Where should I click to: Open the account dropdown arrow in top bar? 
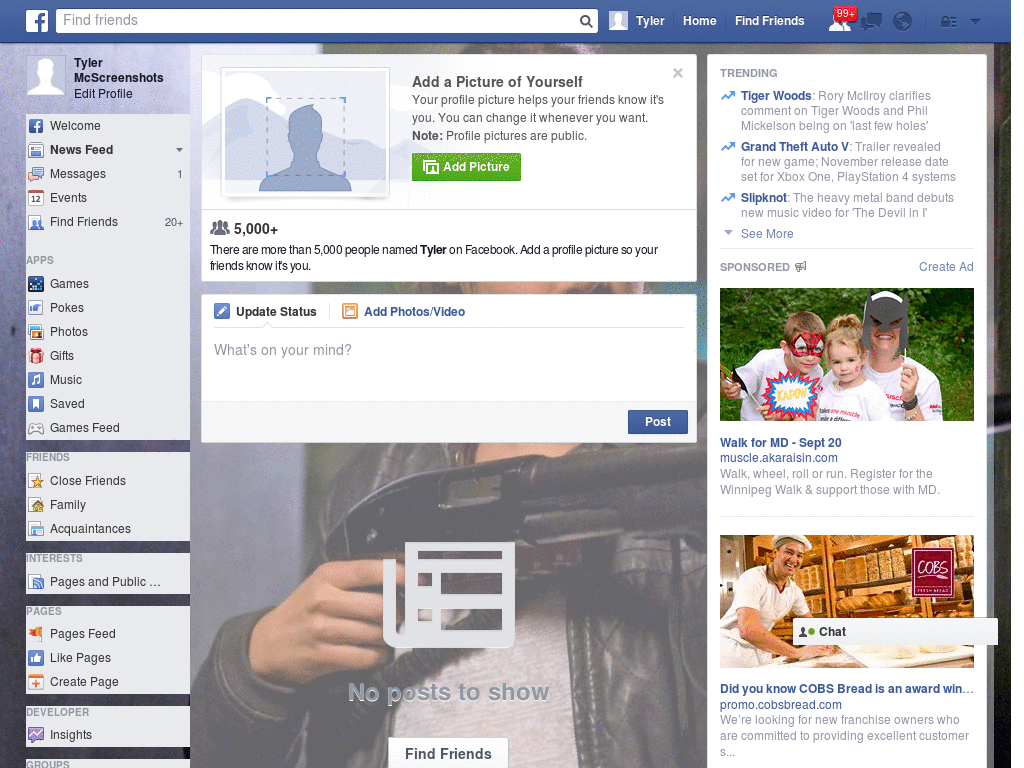click(x=976, y=22)
